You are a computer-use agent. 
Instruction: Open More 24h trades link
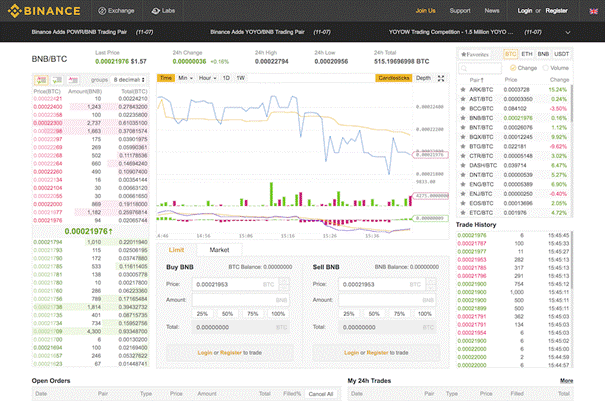[566, 381]
